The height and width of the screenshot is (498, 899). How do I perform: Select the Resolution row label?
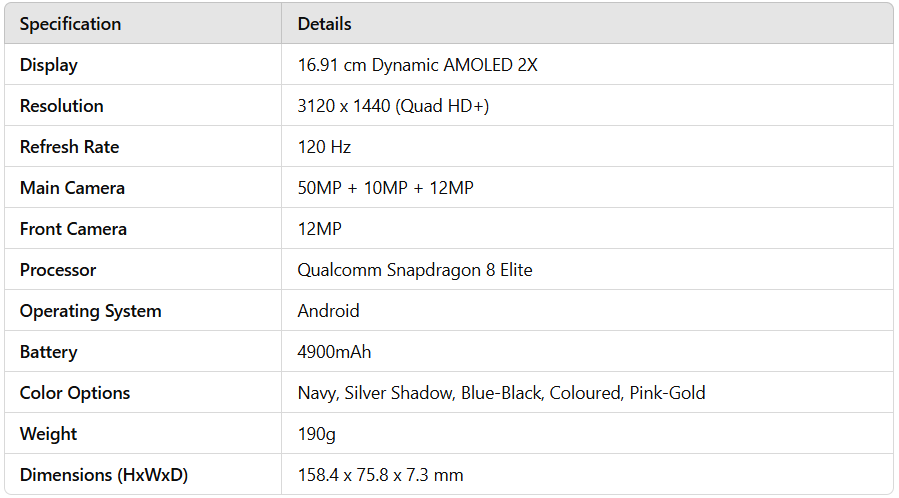coord(61,106)
